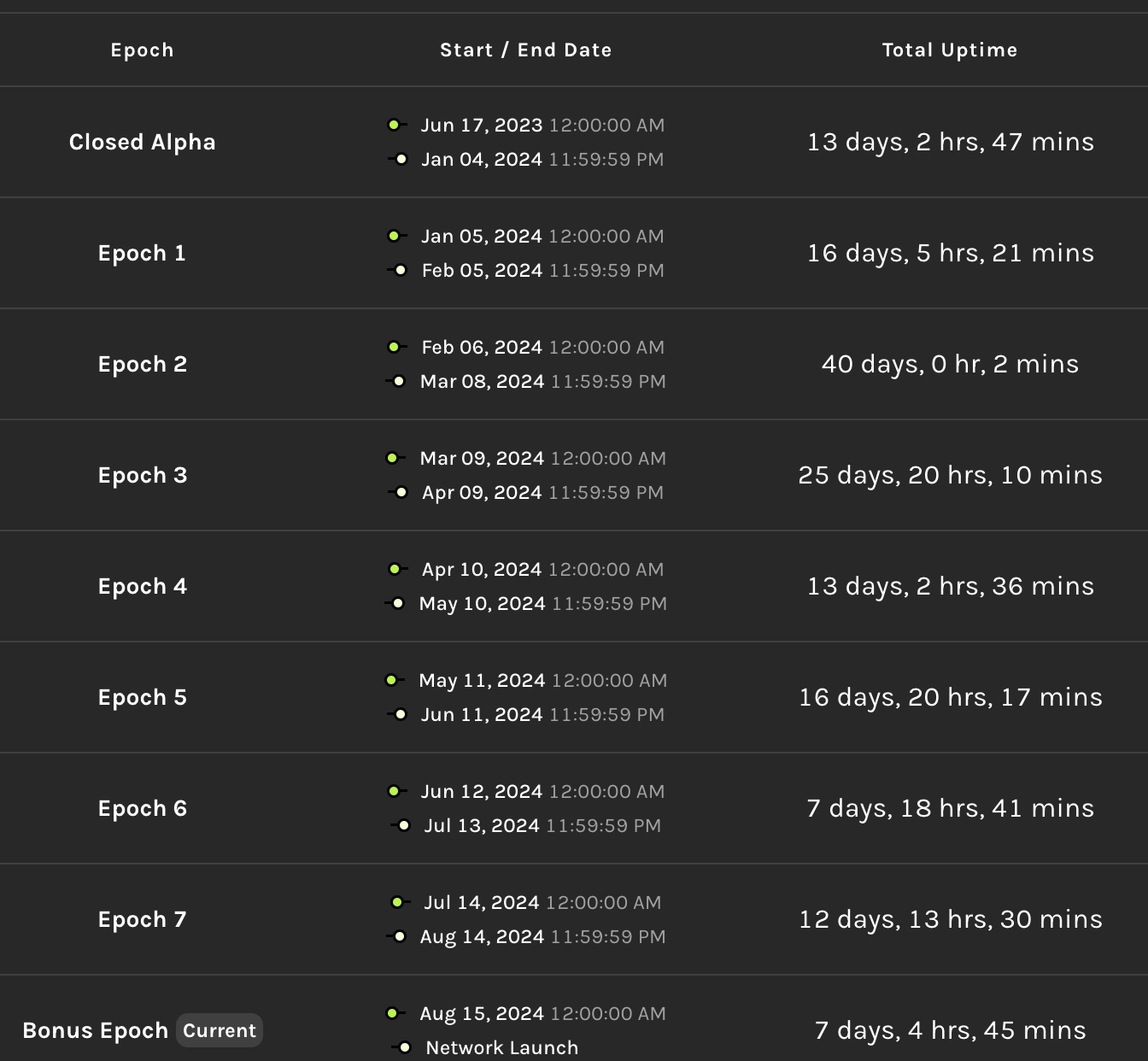Viewport: 1148px width, 1061px height.
Task: Click the Epoch 2 uptime of 40 days
Action: click(x=950, y=365)
